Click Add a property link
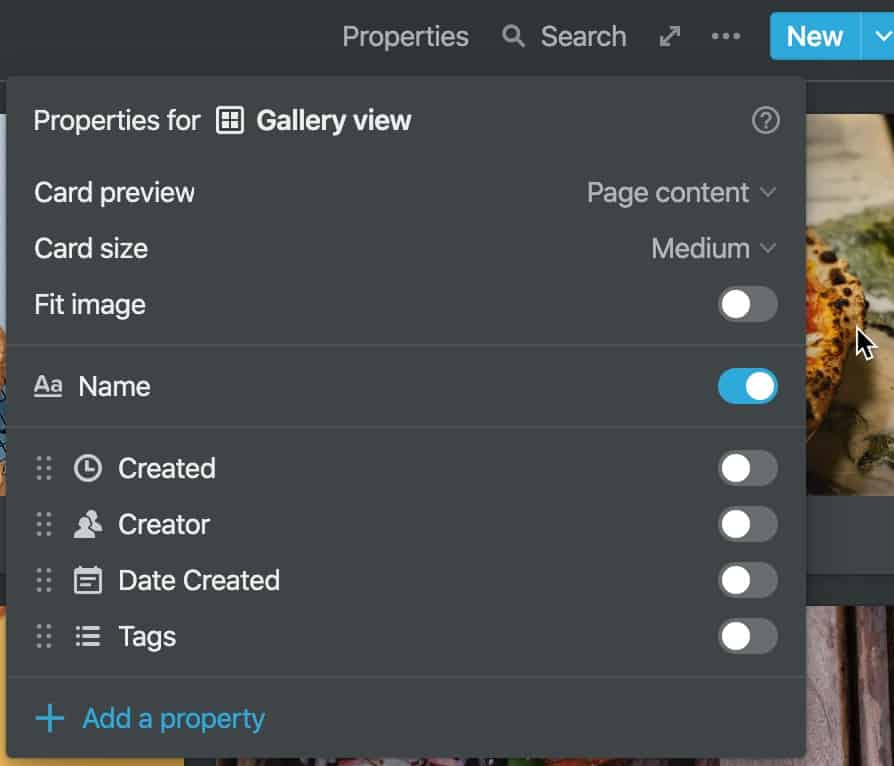The width and height of the screenshot is (894, 766). 151,718
